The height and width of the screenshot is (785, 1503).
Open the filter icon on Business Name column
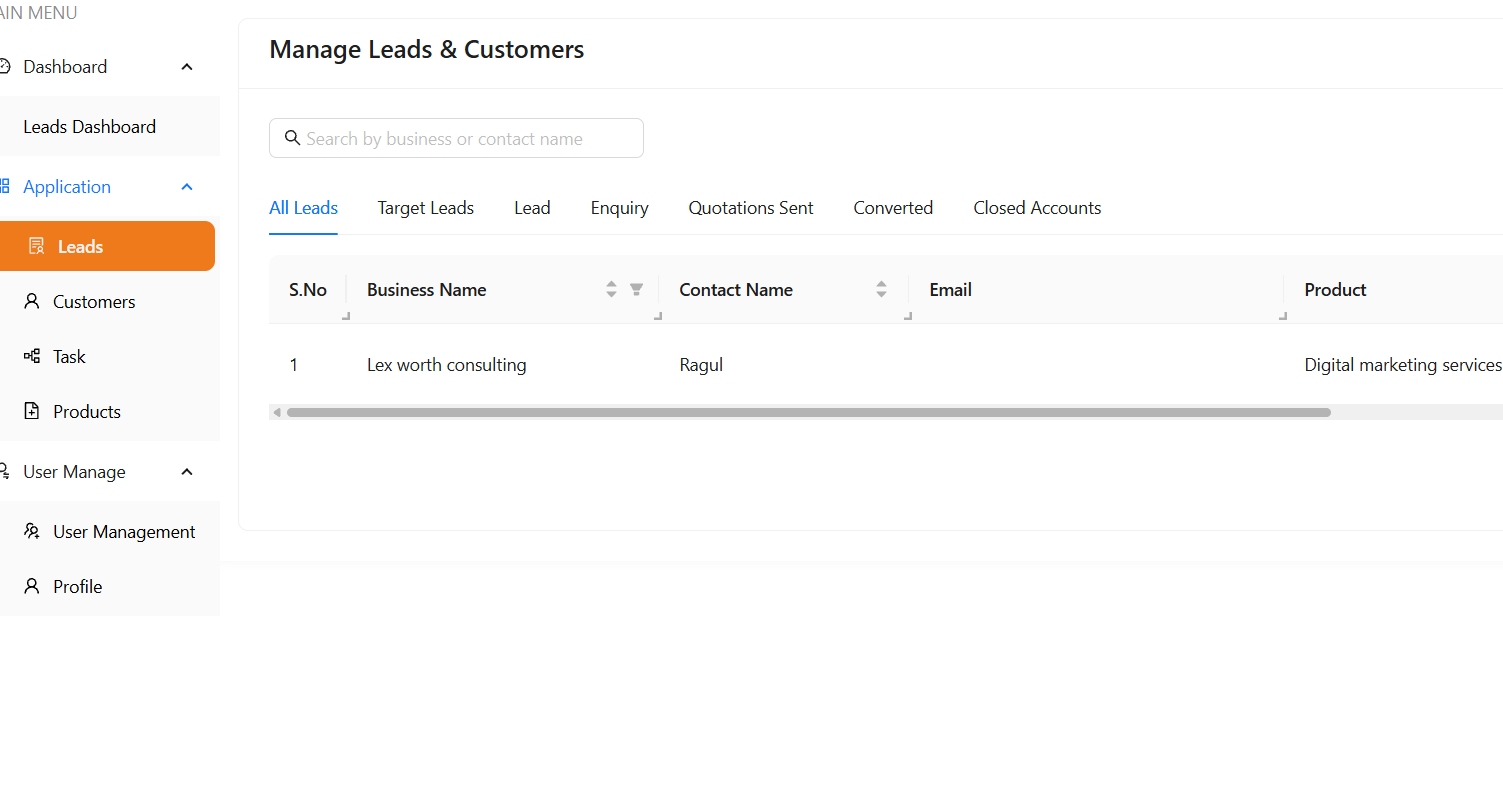636,289
